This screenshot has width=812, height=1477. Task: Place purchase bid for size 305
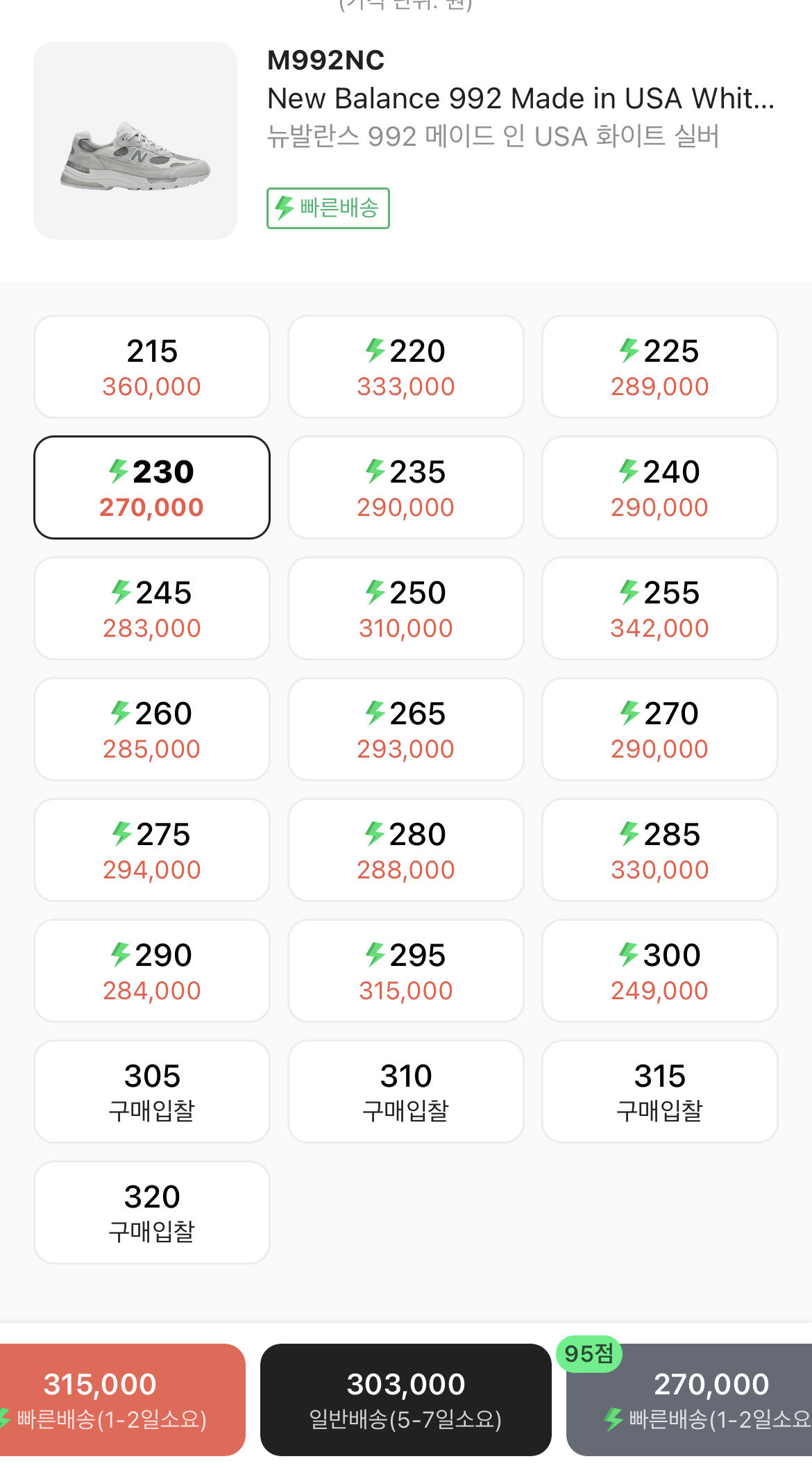click(152, 1092)
